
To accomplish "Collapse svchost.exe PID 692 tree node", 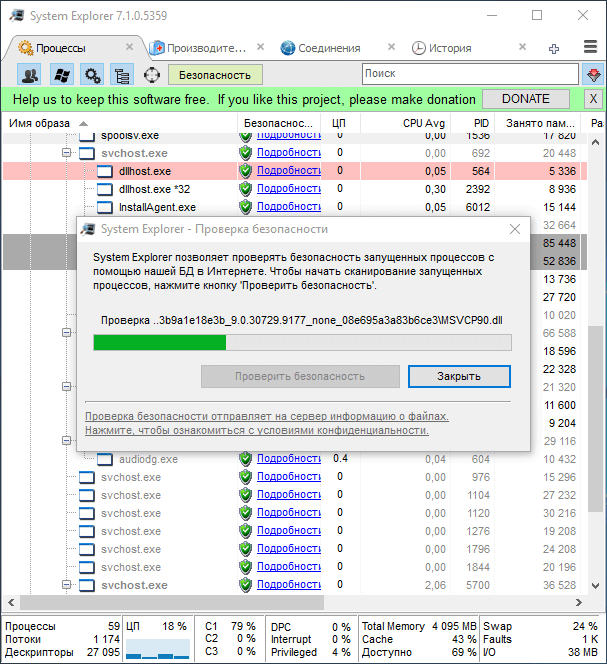I will pyautogui.click(x=67, y=152).
